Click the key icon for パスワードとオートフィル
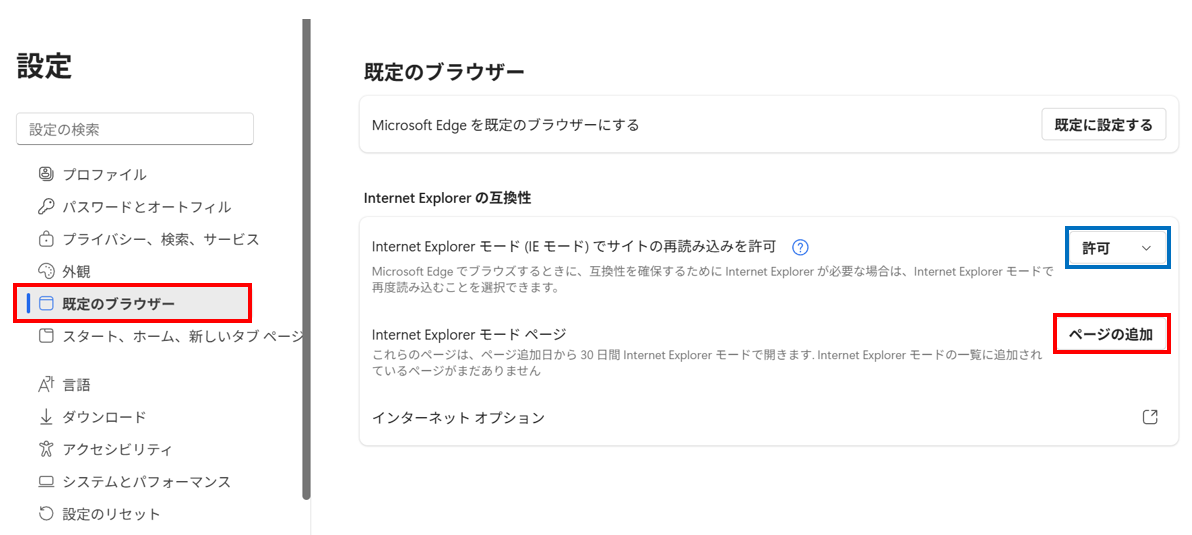 point(46,207)
